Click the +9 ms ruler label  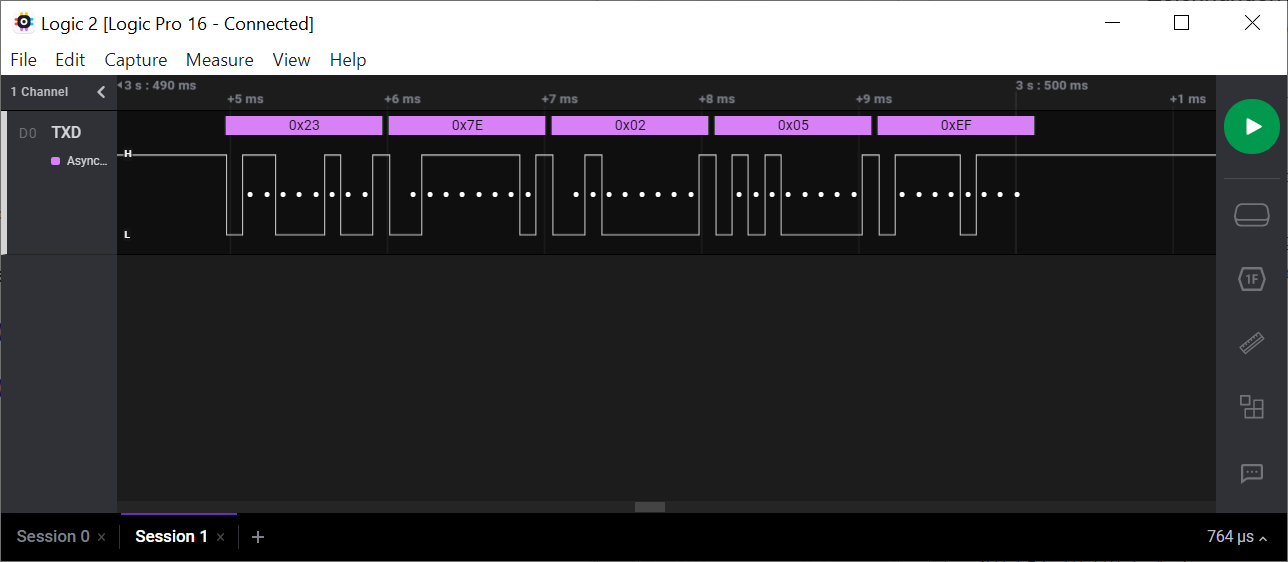click(873, 99)
